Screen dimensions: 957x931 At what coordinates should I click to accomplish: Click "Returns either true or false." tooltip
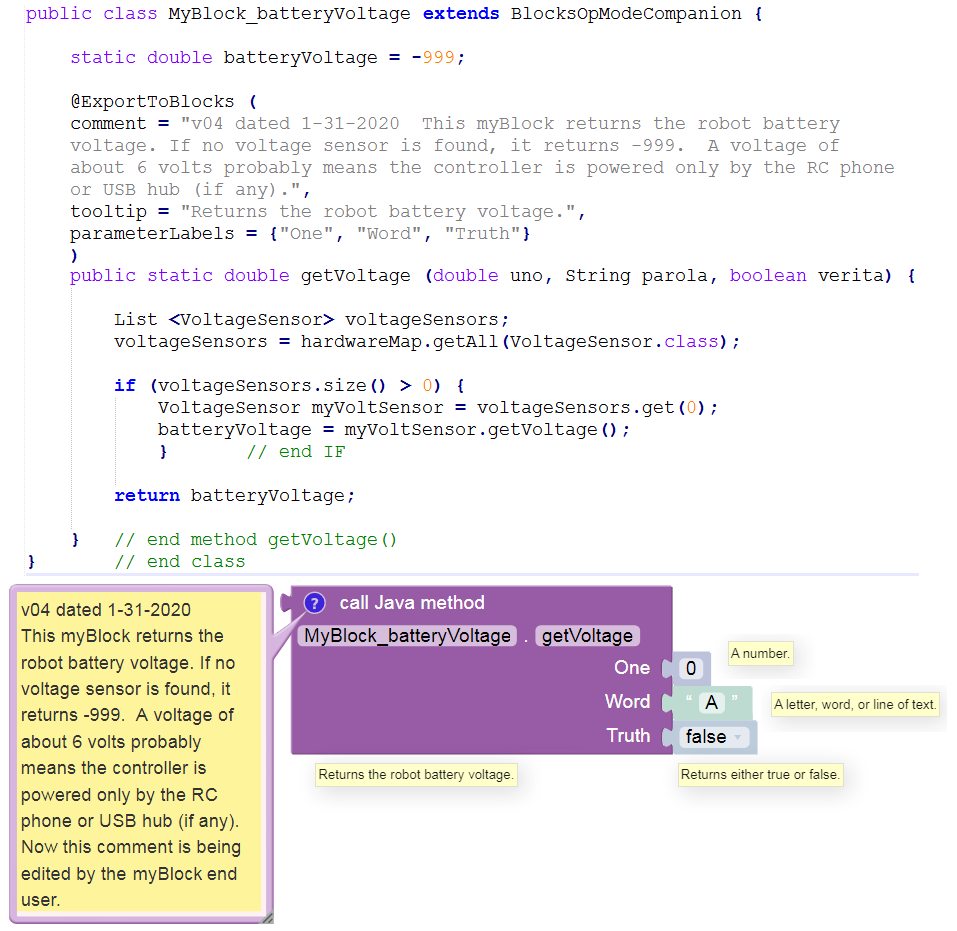tap(760, 774)
